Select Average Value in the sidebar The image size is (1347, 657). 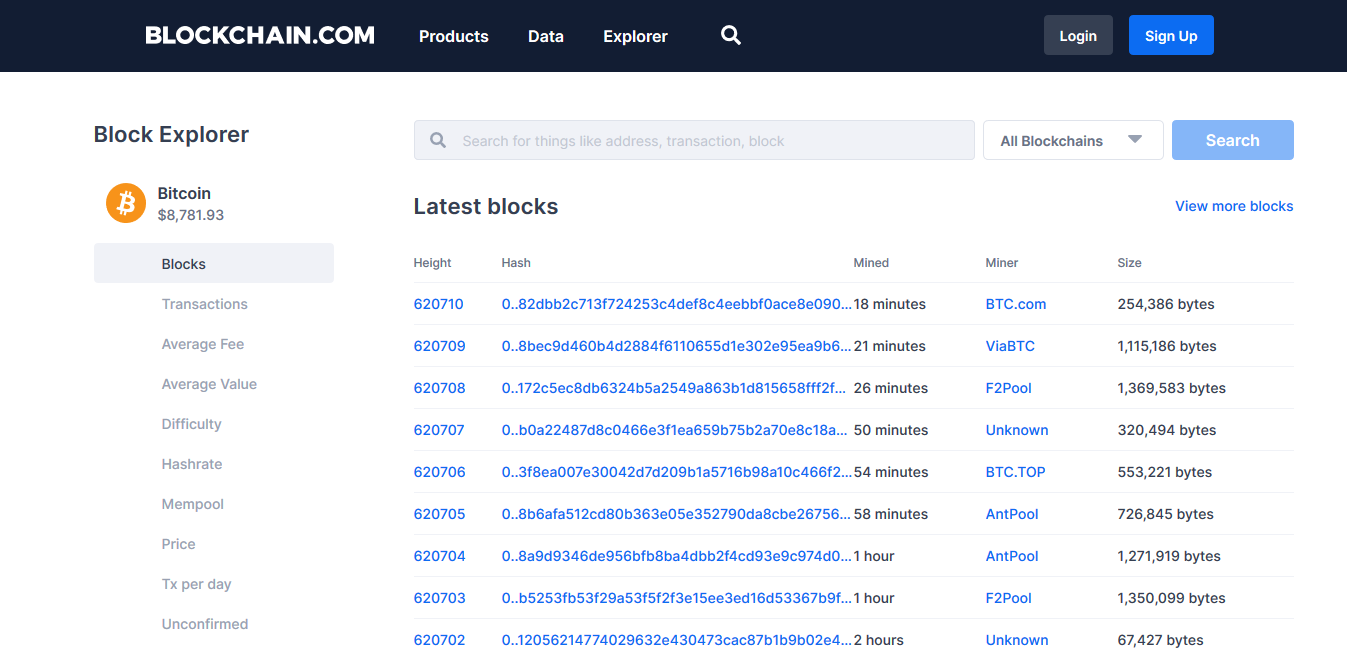[x=209, y=384]
